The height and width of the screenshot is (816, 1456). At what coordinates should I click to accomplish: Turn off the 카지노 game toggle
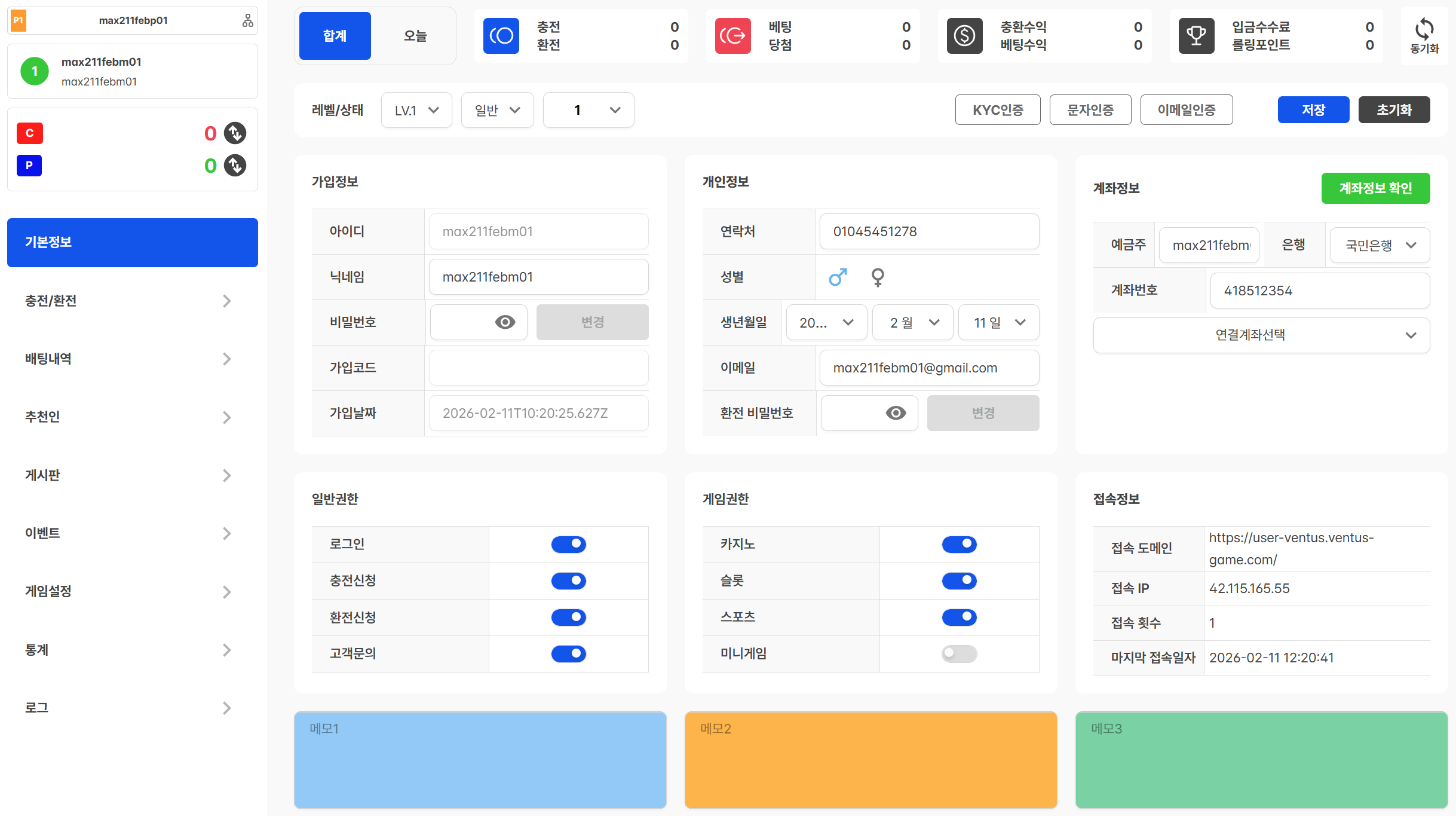coord(959,544)
